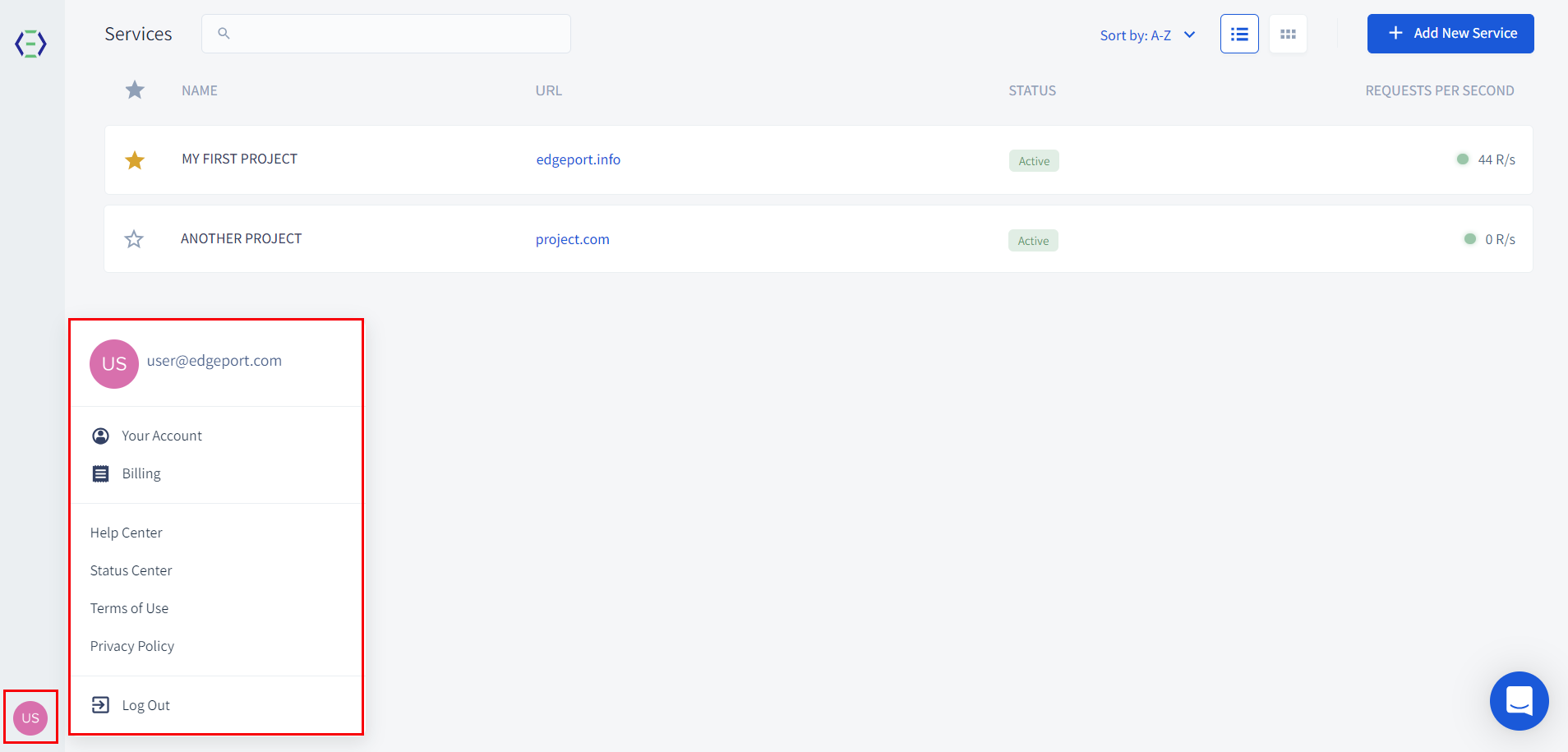Screen dimensions: 1568x752
Task: Open Your Account from user menu
Action: (162, 436)
